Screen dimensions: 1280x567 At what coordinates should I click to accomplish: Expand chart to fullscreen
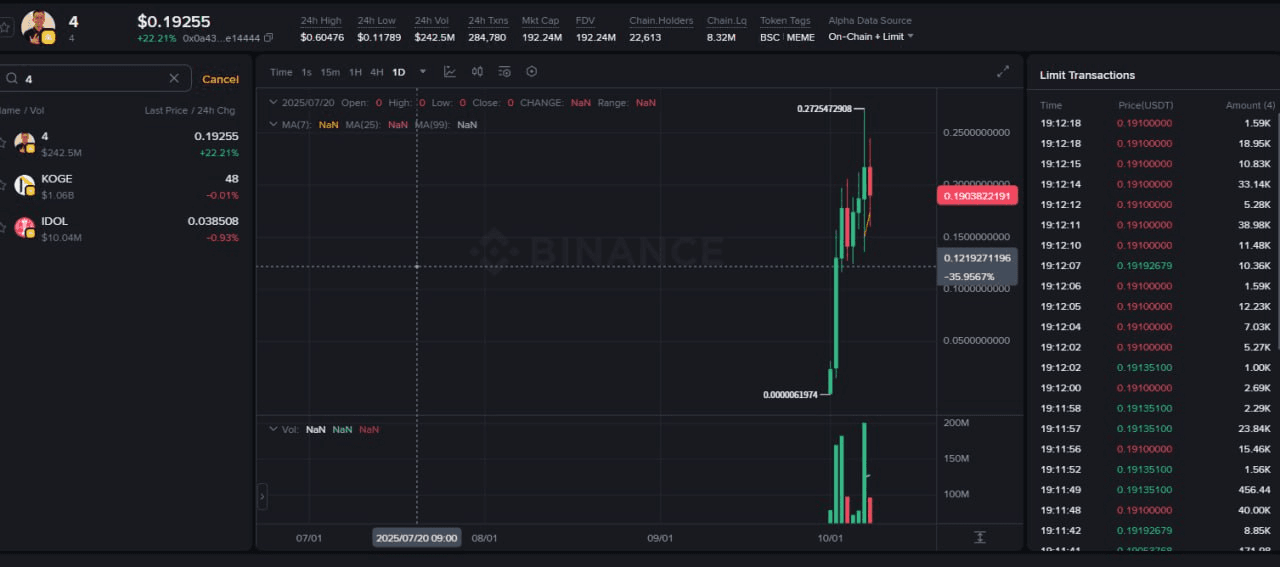click(x=1003, y=72)
